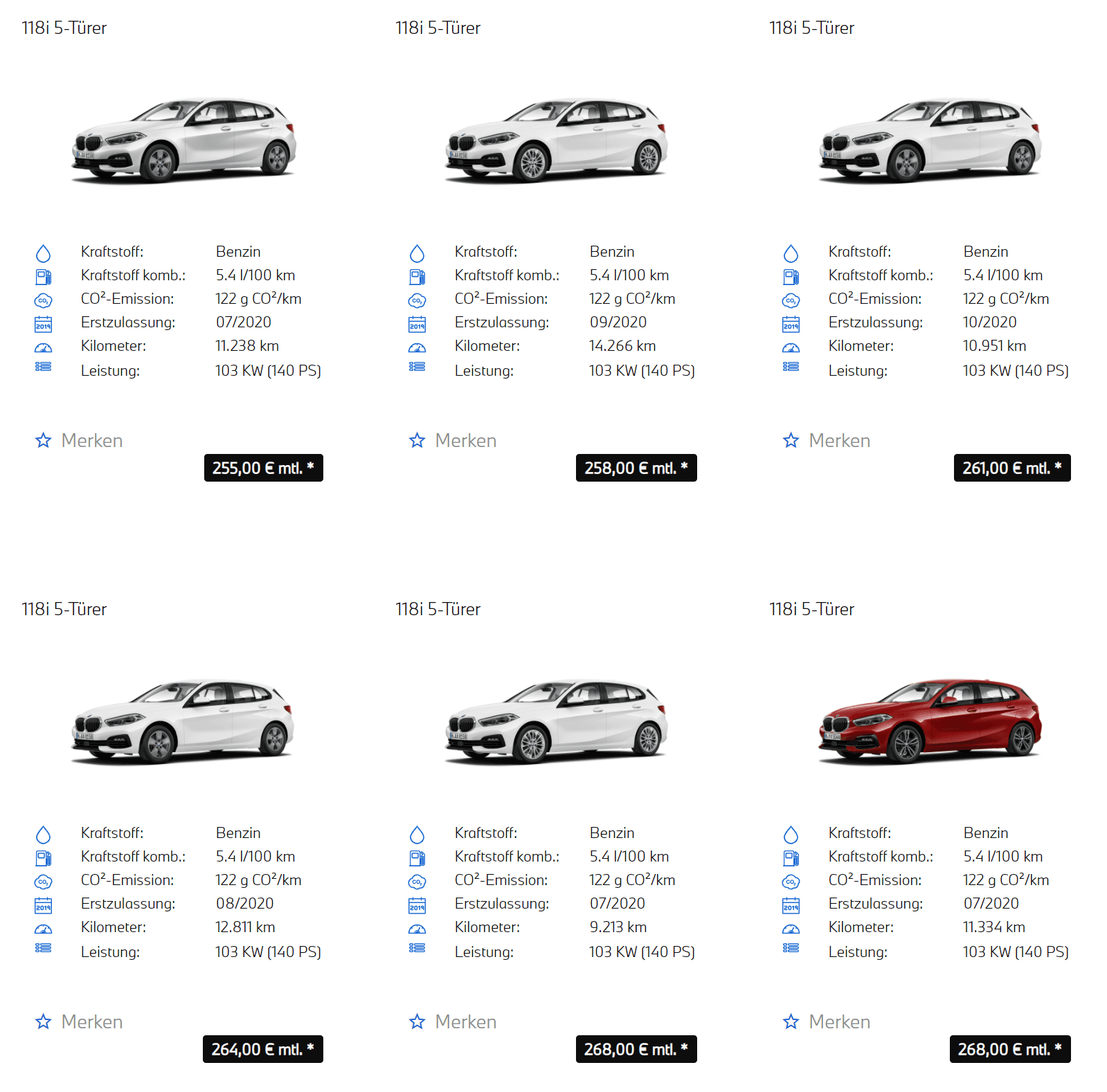
Task: Click the text 11.238 km
Action: 247,346
